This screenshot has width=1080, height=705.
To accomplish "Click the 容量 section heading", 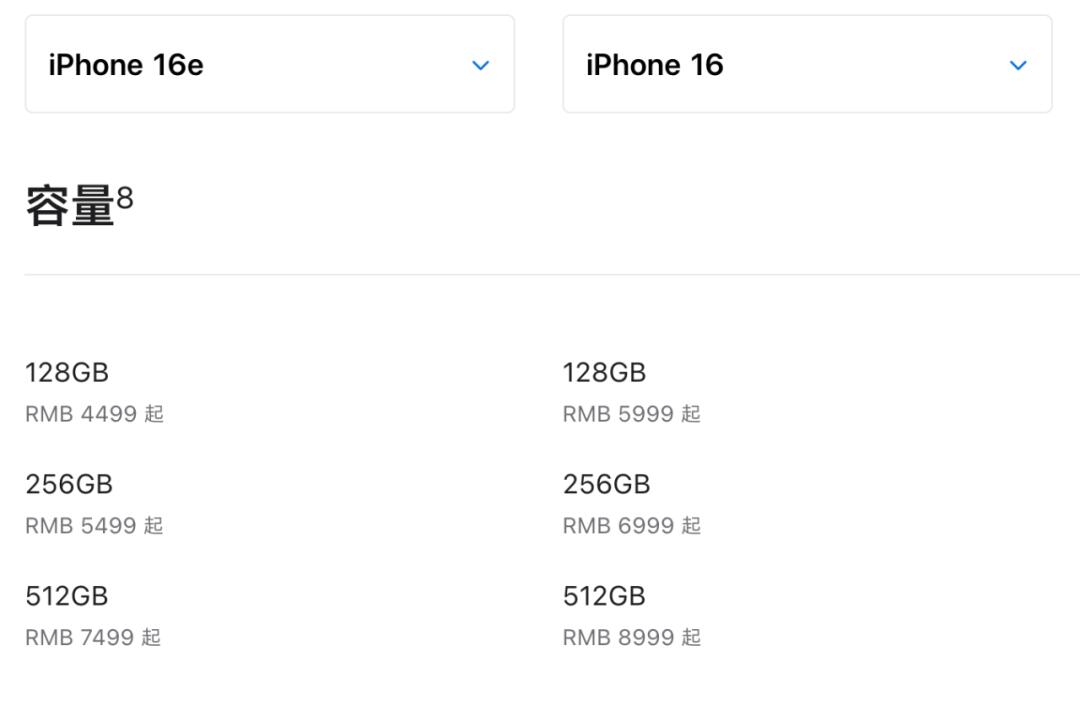I will click(70, 207).
